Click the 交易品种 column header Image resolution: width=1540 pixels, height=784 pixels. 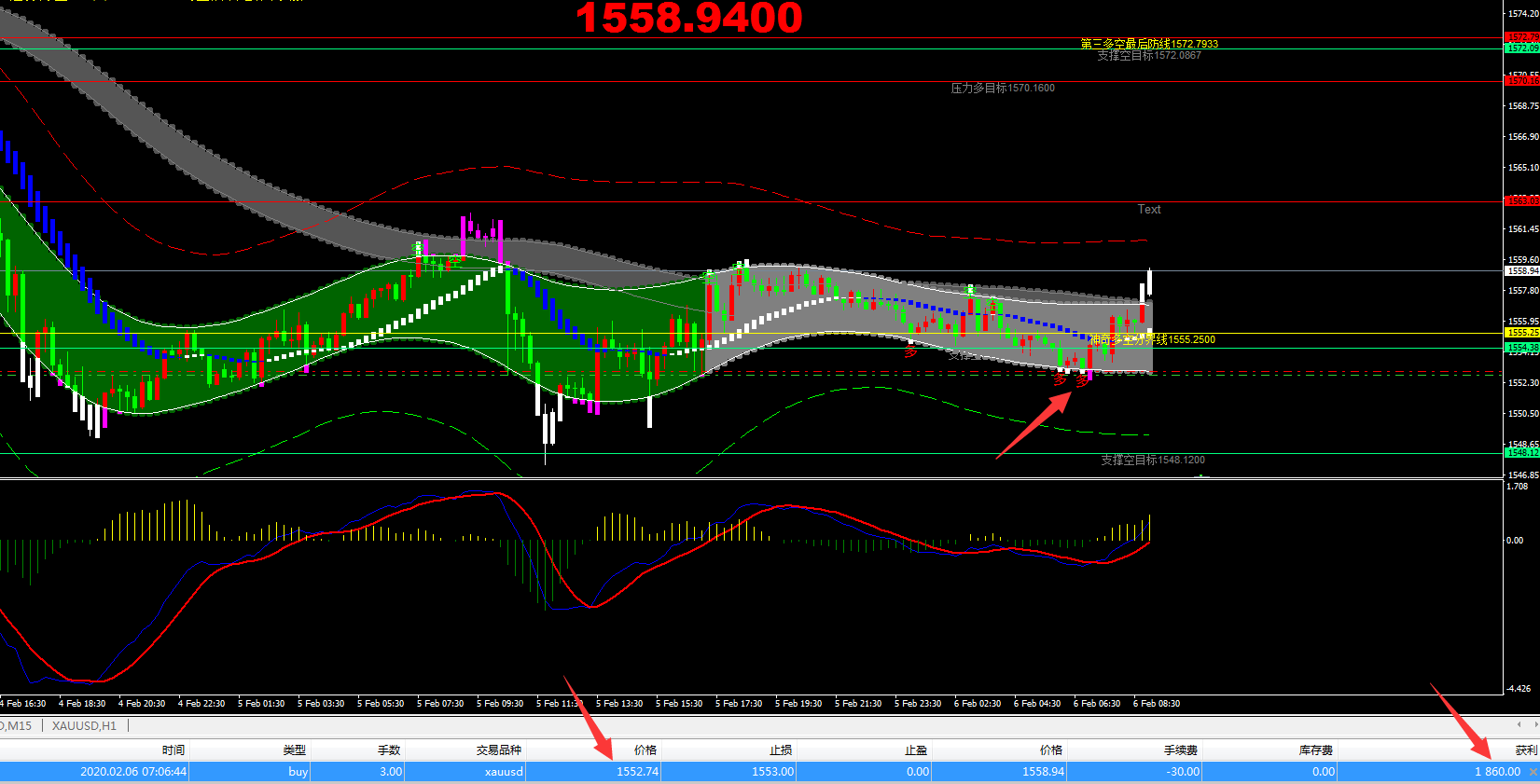(x=499, y=750)
